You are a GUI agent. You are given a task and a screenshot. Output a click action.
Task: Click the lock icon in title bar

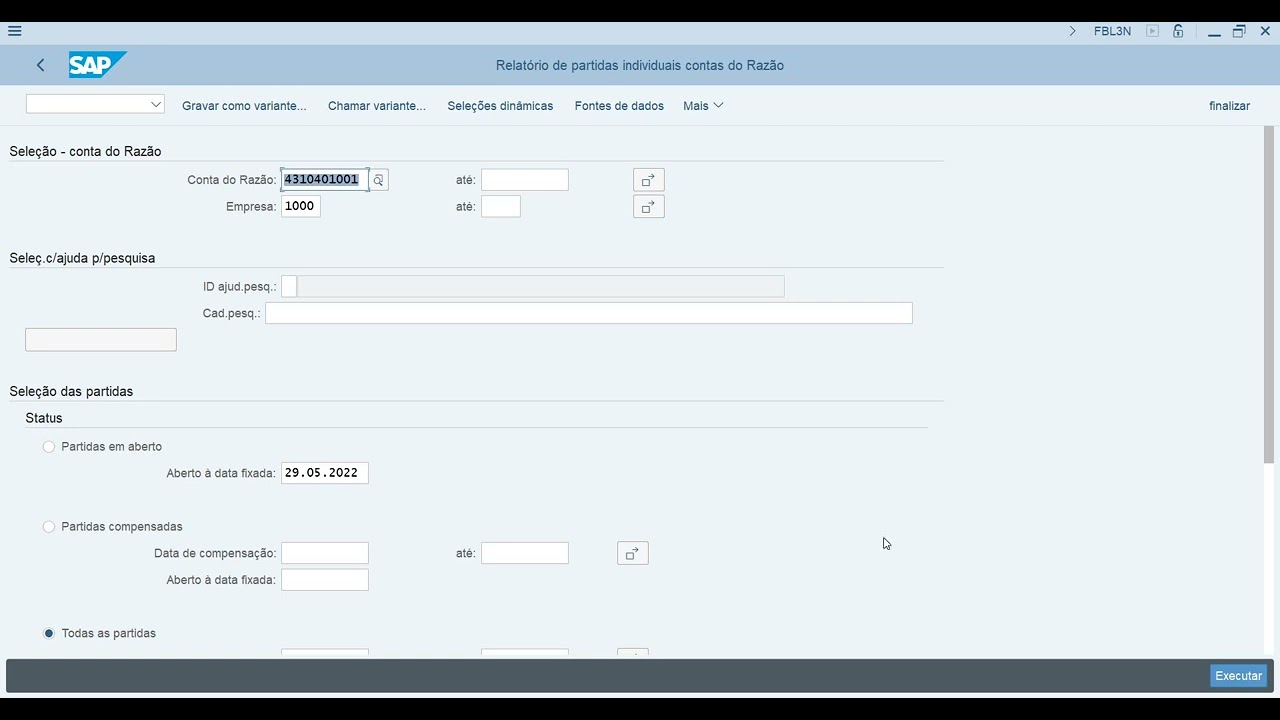1179,31
